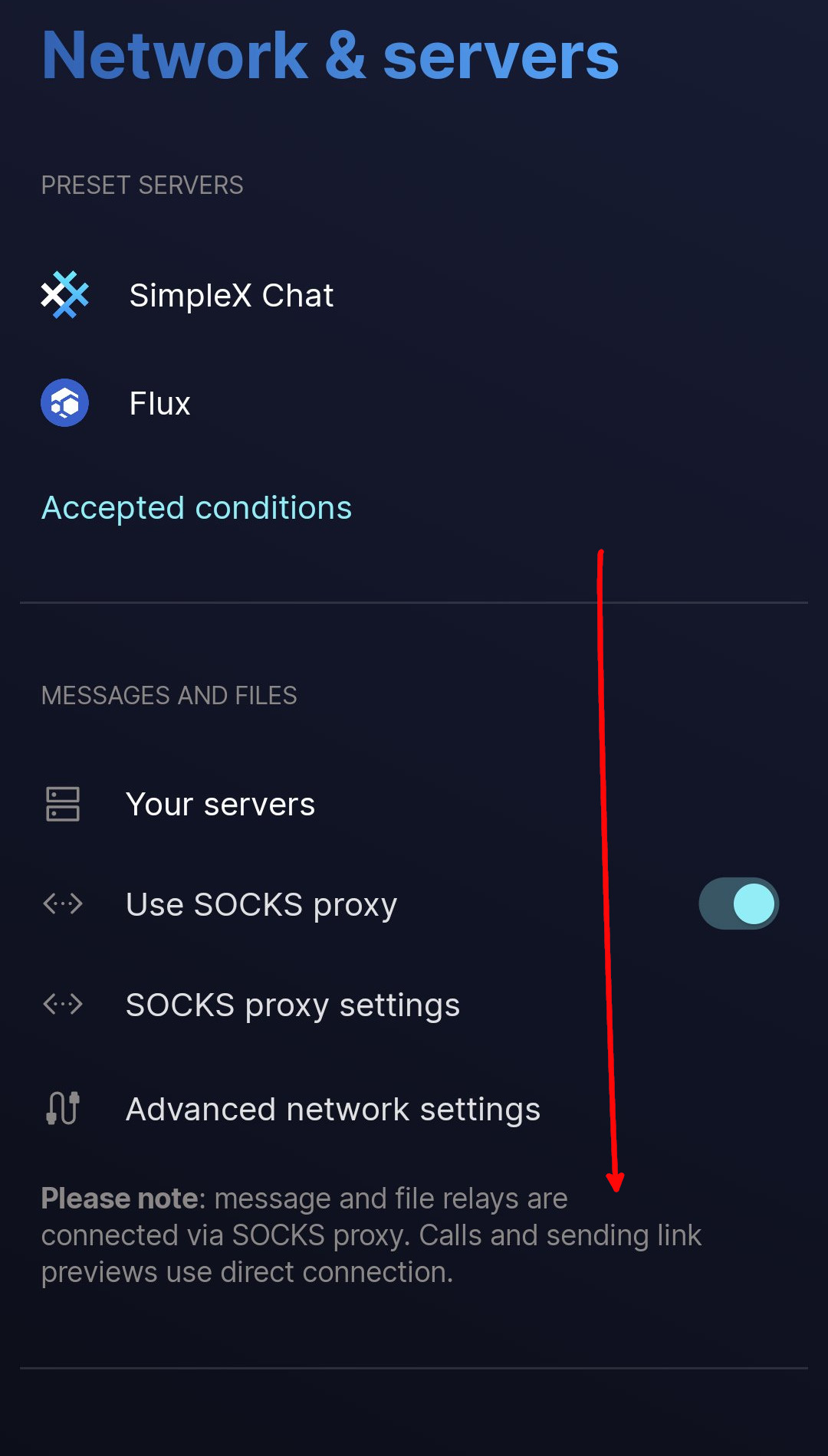This screenshot has height=1456, width=828.
Task: Open Your servers
Action: (x=220, y=805)
